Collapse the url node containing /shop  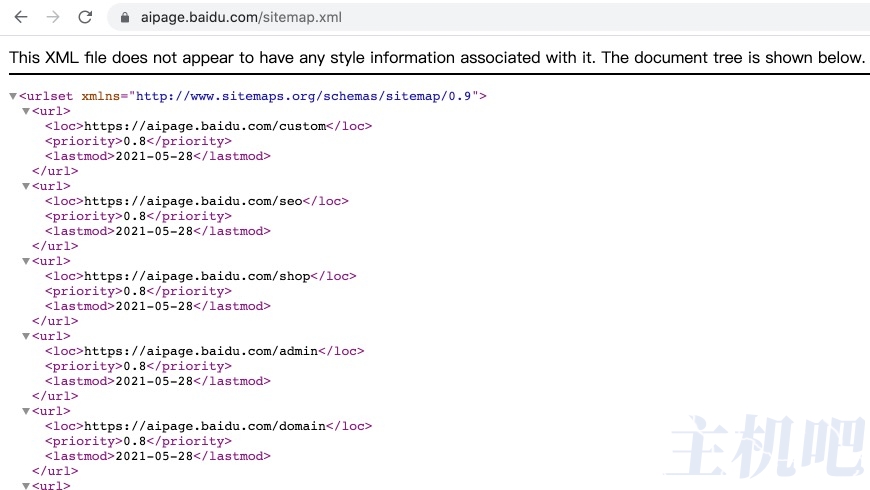click(26, 261)
